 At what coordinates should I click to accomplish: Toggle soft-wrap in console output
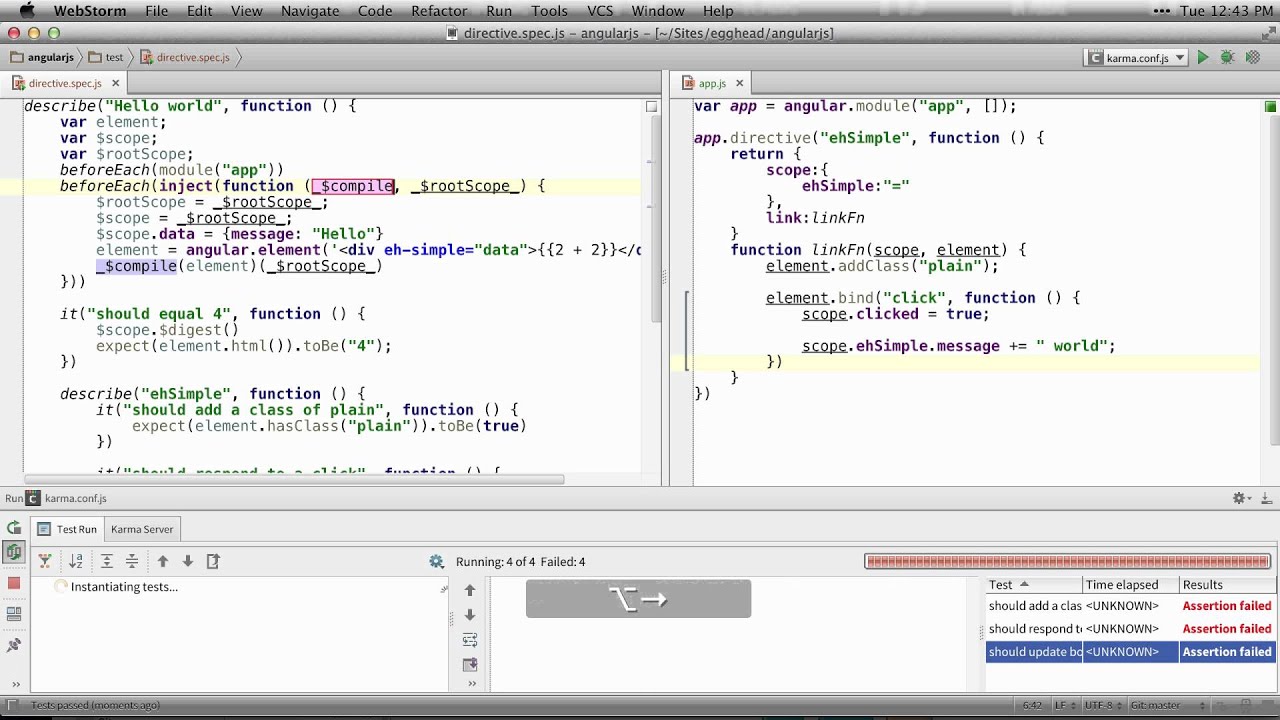(x=470, y=640)
